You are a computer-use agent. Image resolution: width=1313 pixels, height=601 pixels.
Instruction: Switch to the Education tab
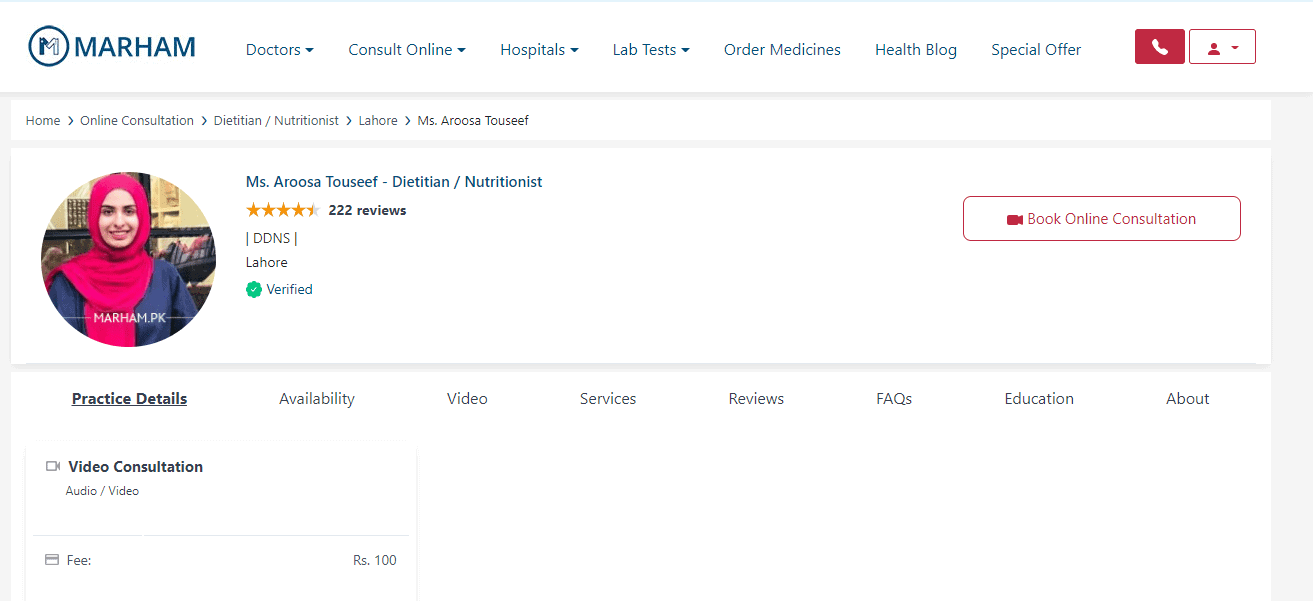tap(1039, 398)
